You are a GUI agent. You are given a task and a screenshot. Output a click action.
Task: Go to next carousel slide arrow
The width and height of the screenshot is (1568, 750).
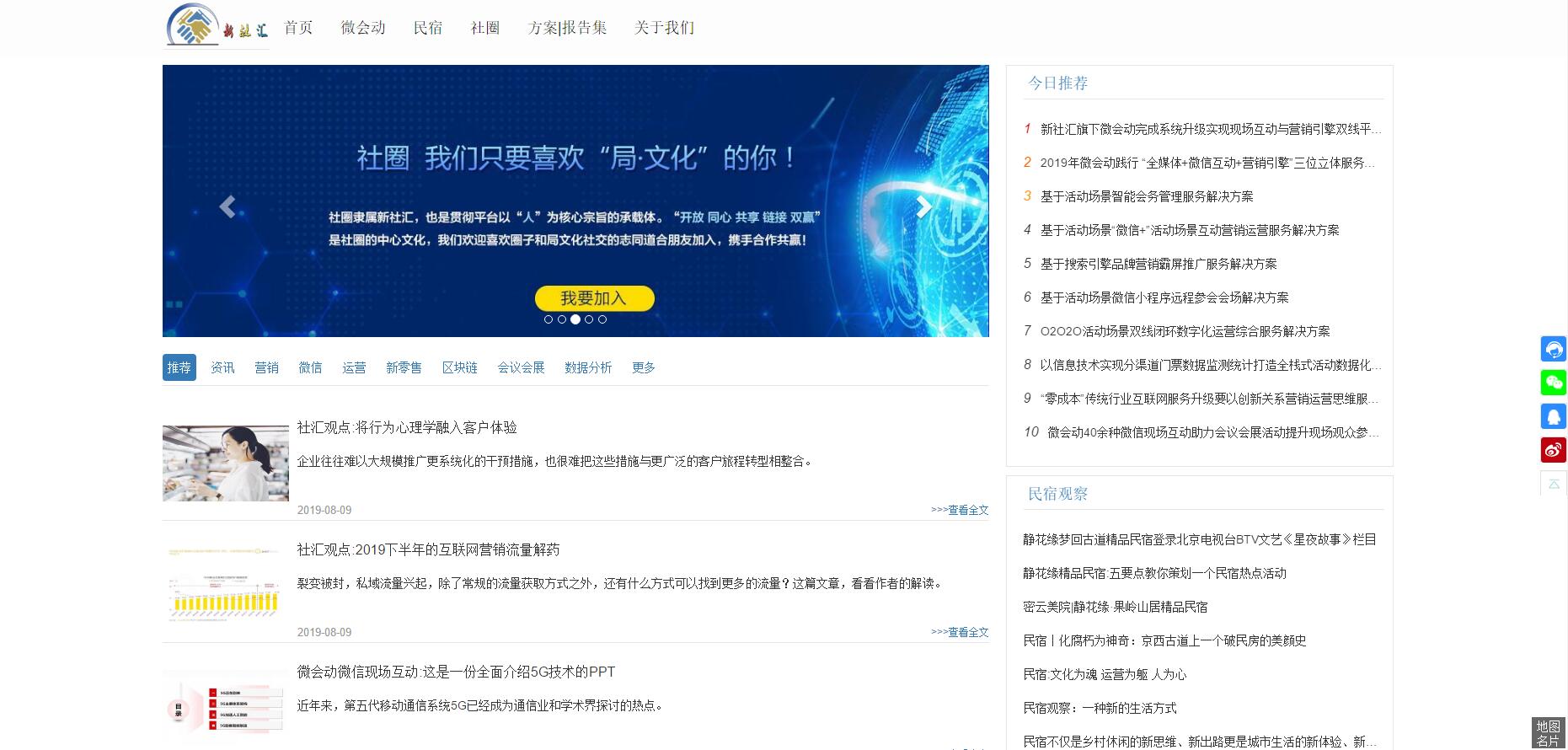tap(924, 206)
